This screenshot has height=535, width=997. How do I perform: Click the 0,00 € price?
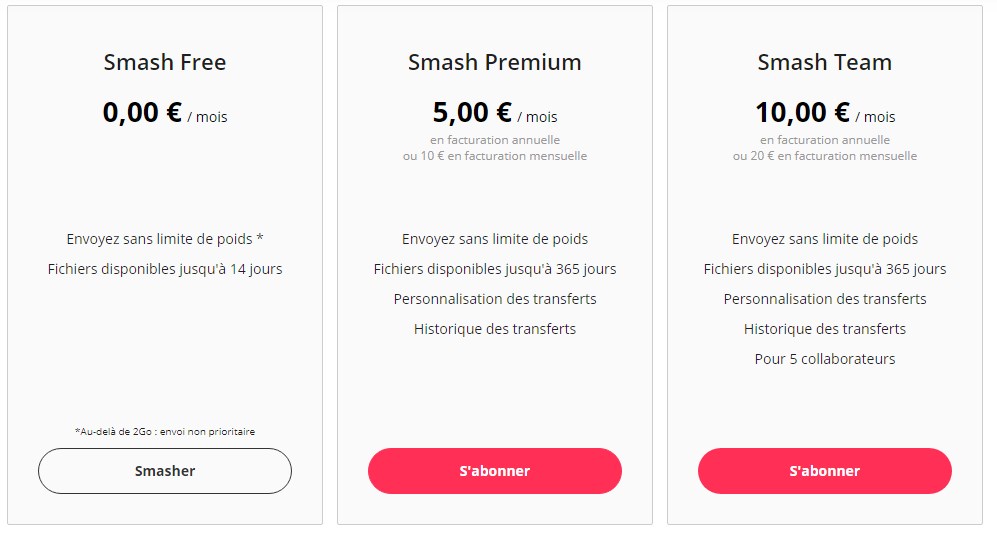click(x=143, y=112)
